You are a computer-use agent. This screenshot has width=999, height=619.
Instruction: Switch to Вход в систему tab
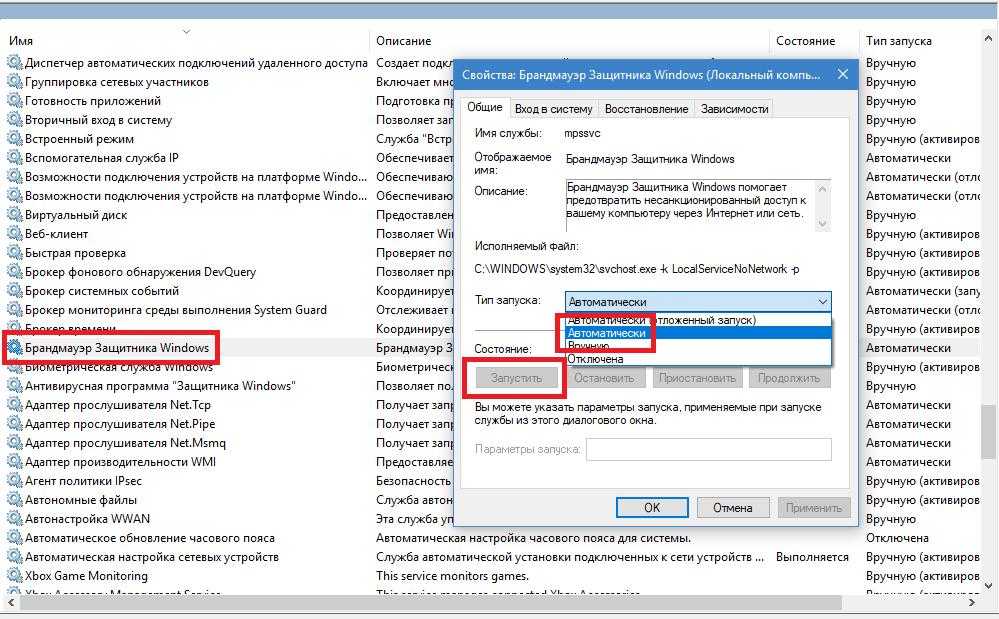(x=554, y=109)
